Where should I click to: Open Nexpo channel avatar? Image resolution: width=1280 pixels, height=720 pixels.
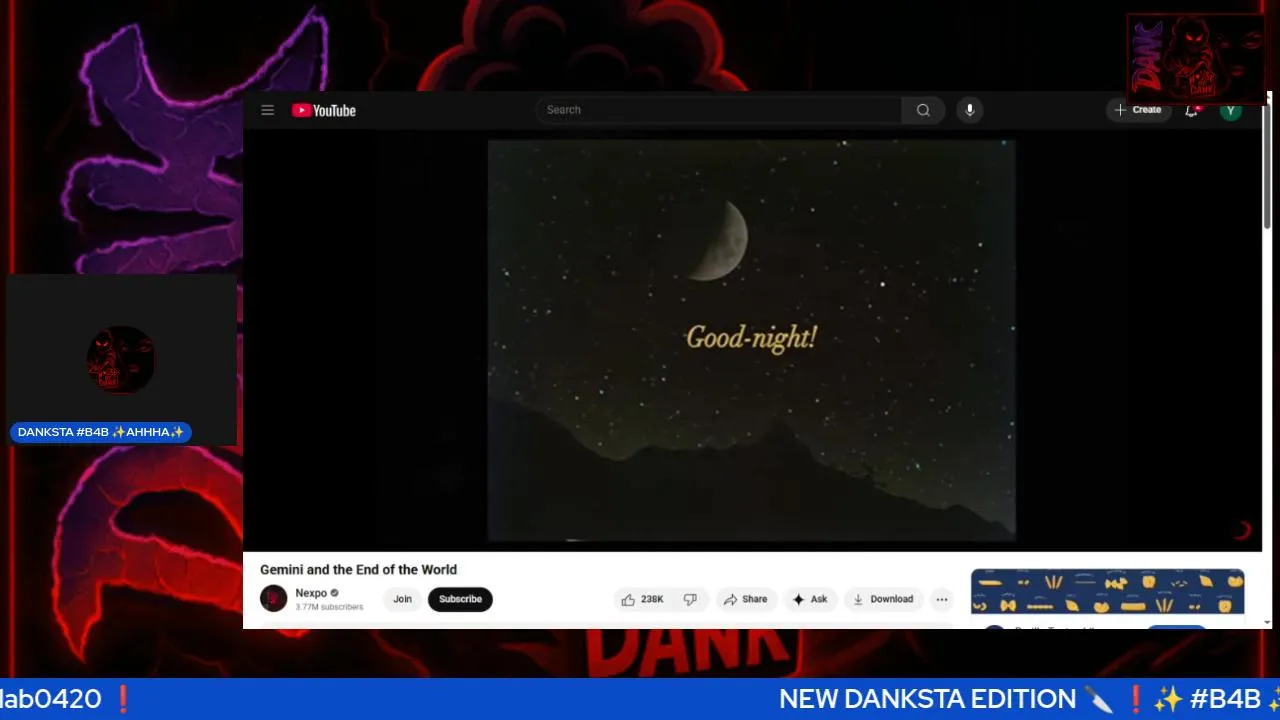pos(273,599)
